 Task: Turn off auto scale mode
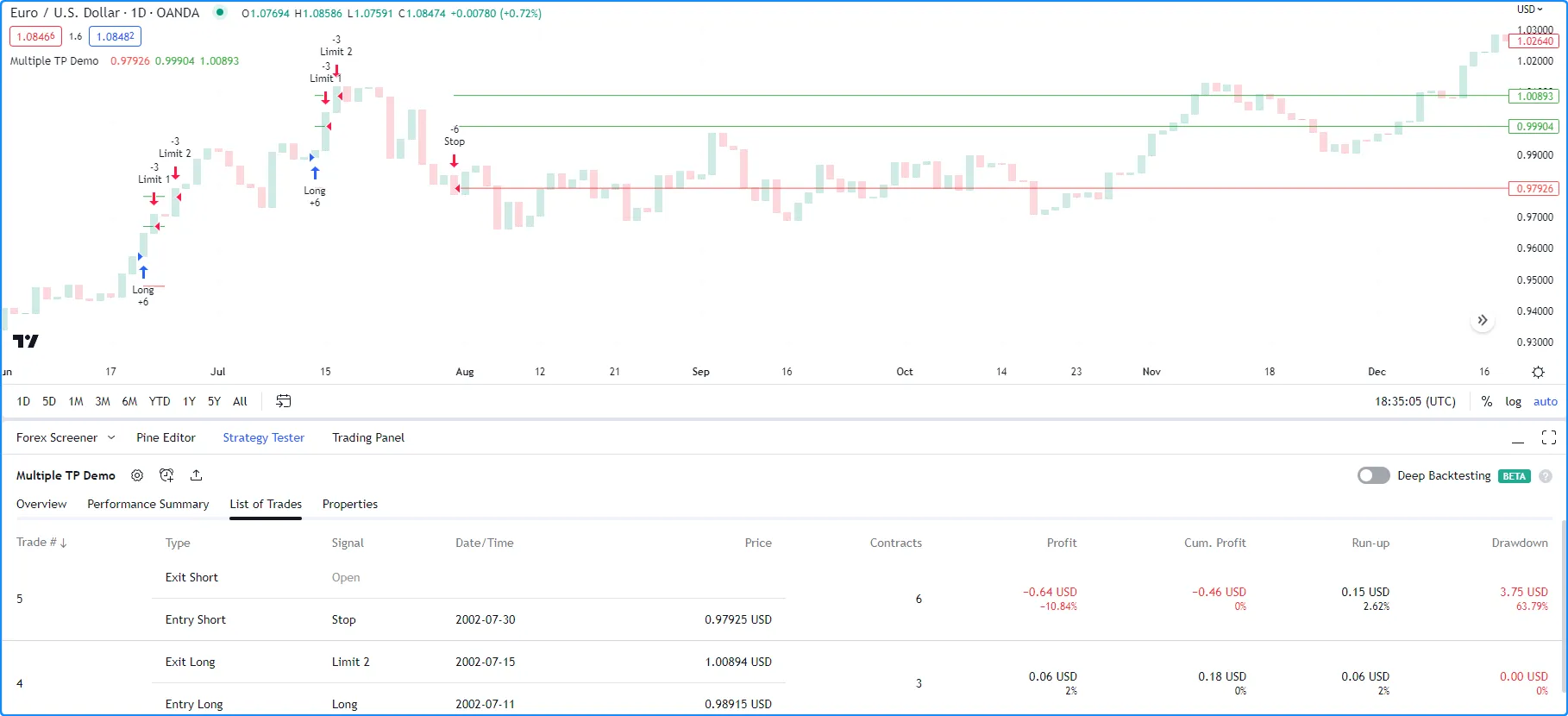(1545, 401)
